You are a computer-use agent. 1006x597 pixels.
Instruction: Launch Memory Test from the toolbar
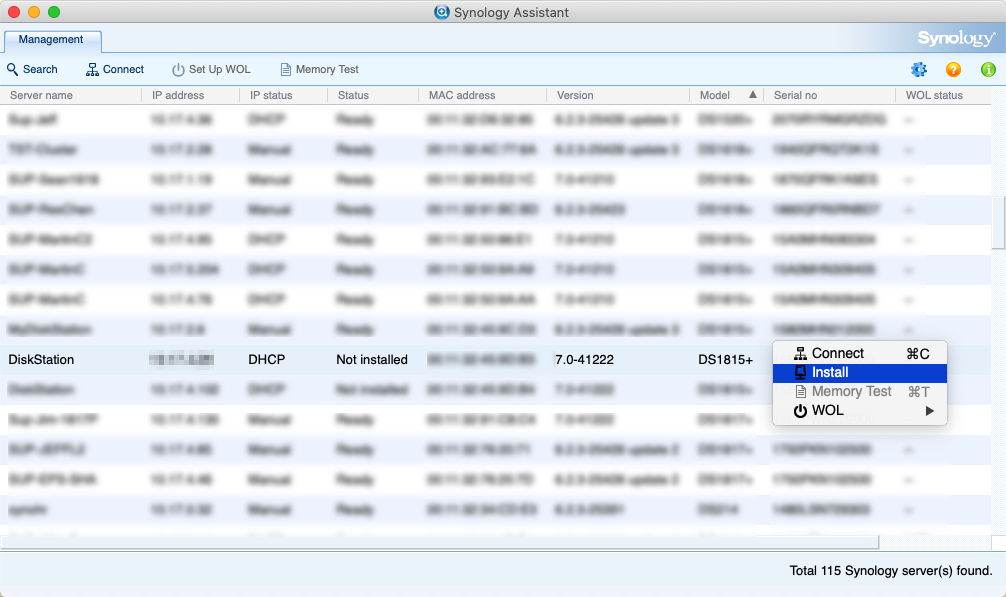[319, 69]
